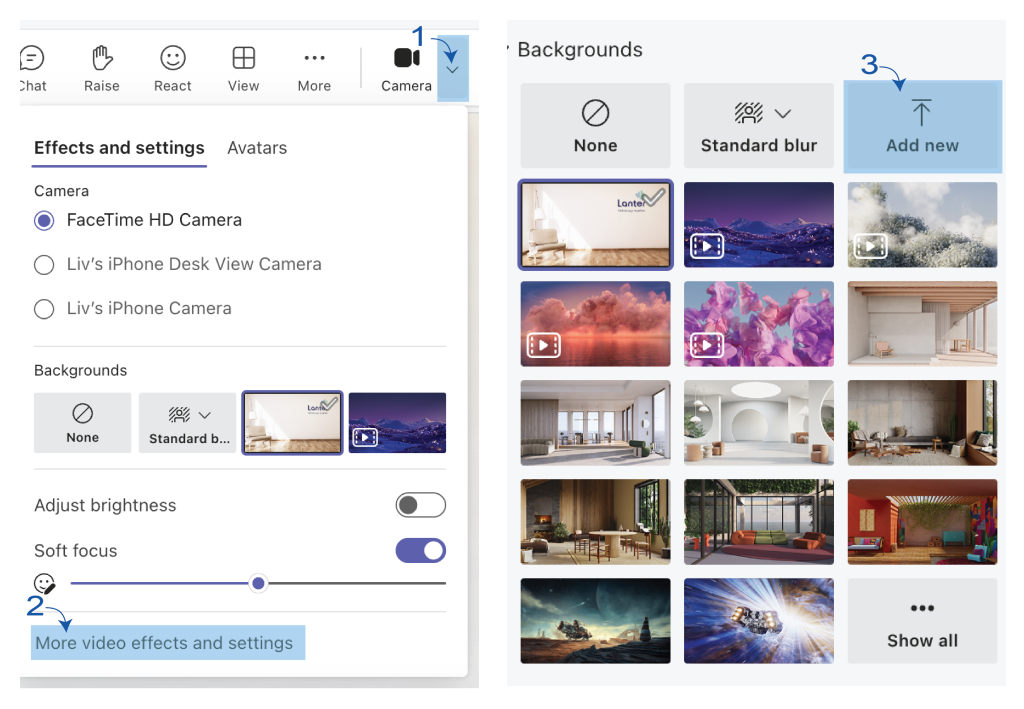Switch to the Avatars tab

pos(257,148)
